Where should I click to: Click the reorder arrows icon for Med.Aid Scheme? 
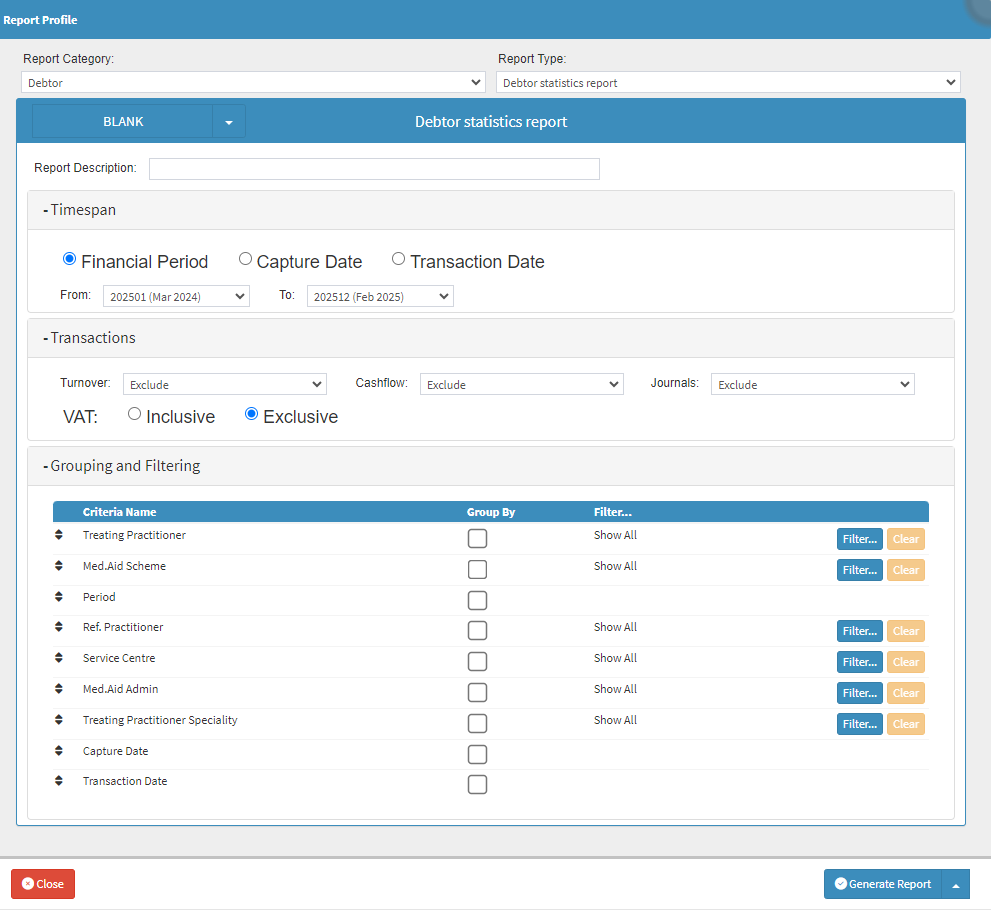pyautogui.click(x=59, y=568)
